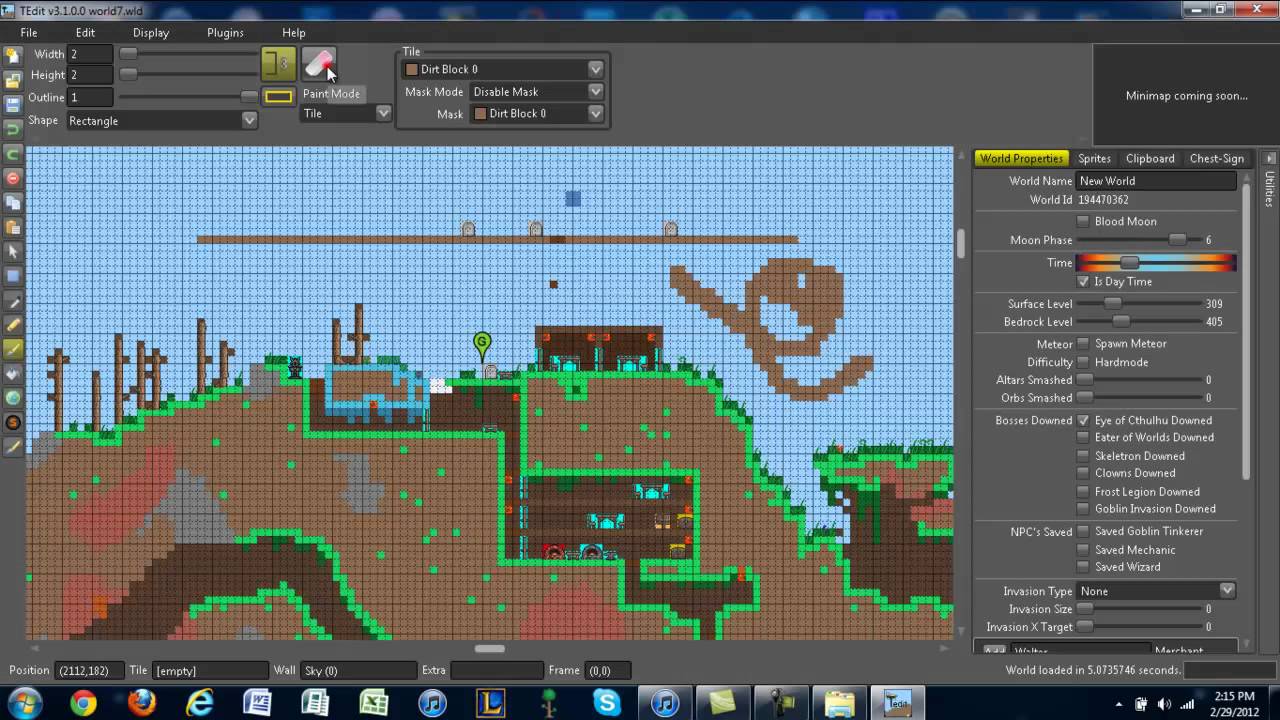The width and height of the screenshot is (1280, 720).
Task: Toggle the Eraser paint mode button
Action: pyautogui.click(x=318, y=64)
